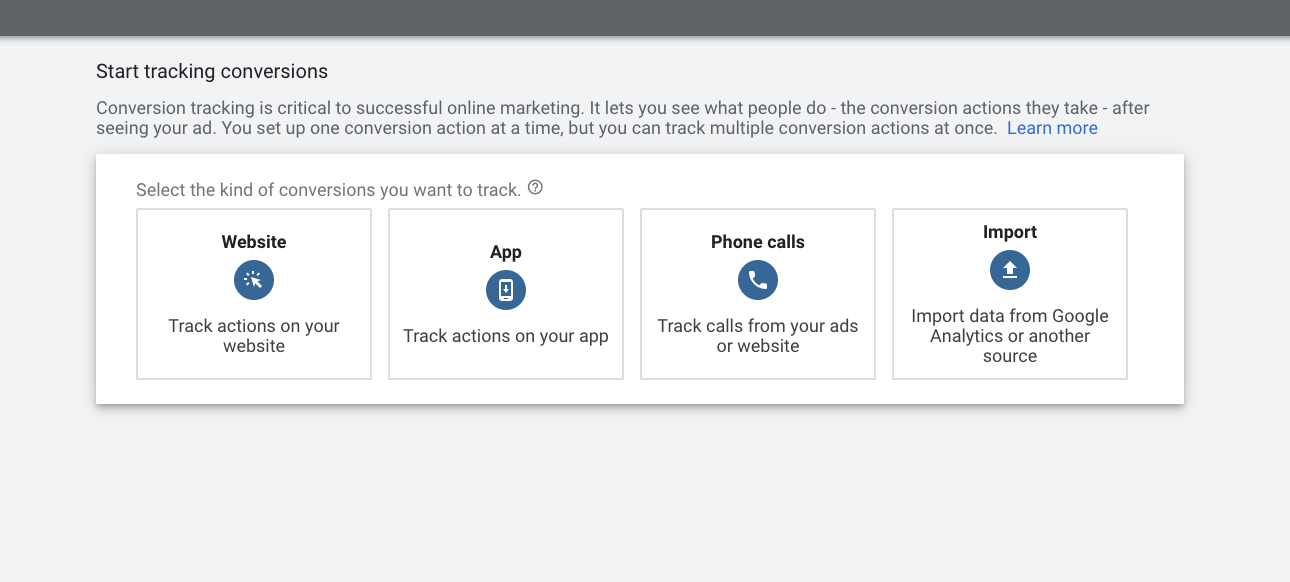Choose Website as the conversion type

tap(254, 293)
